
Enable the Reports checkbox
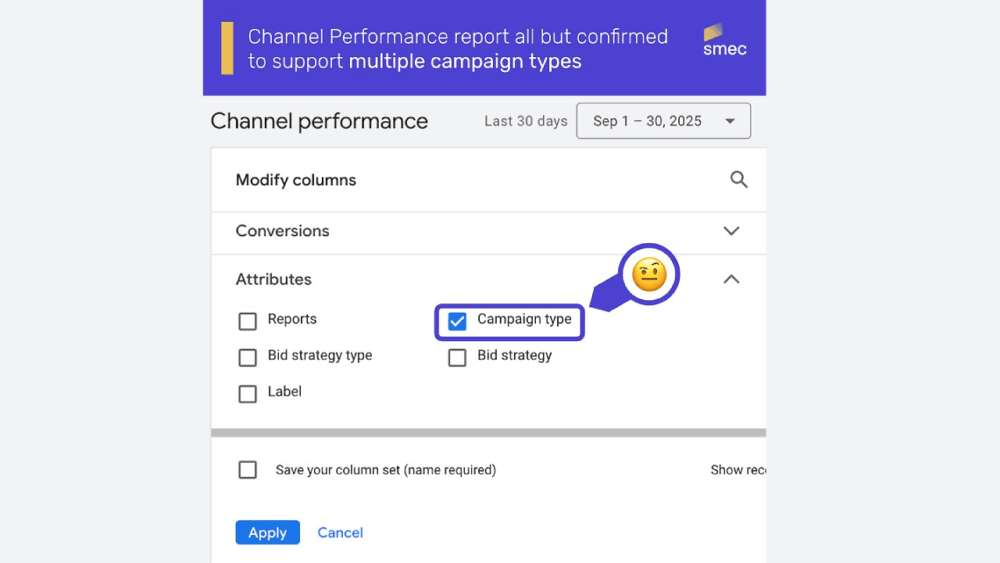click(248, 321)
